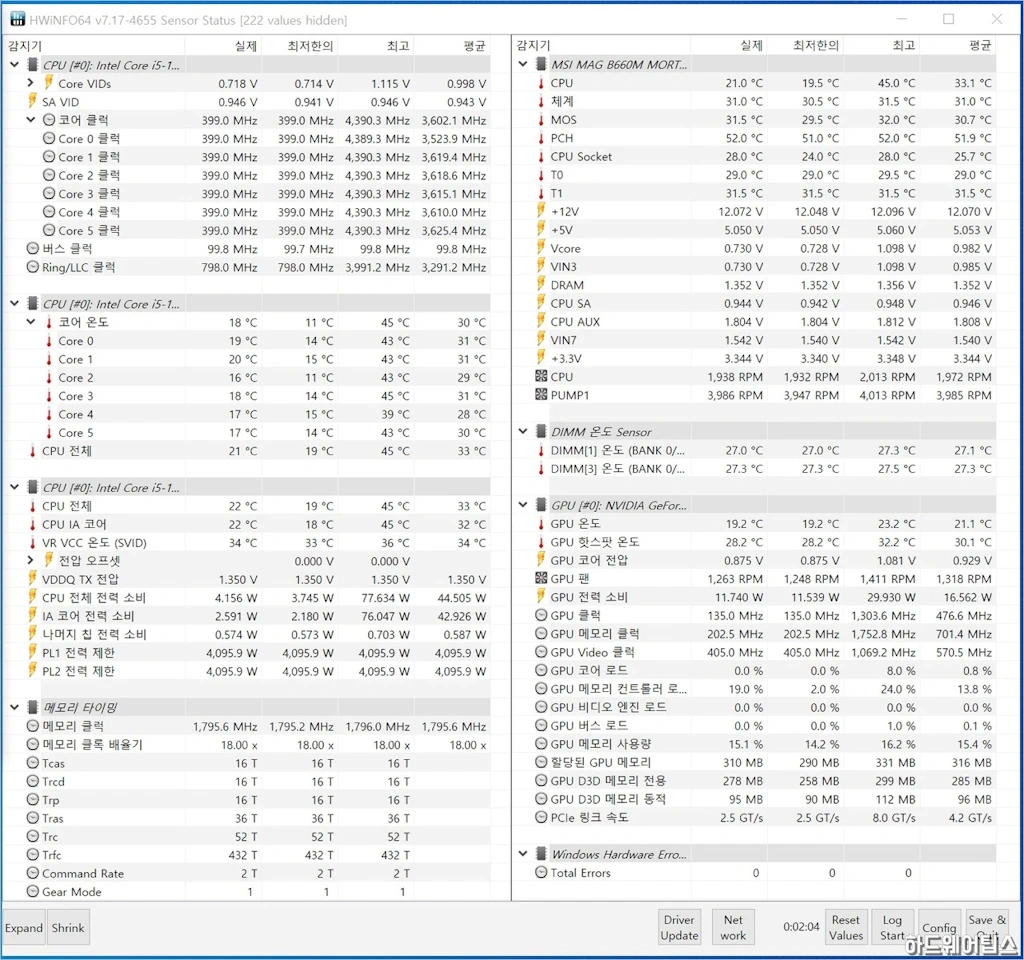Viewport: 1024px width, 960px height.
Task: Click the icon next to Gear Mode
Action: tap(33, 891)
